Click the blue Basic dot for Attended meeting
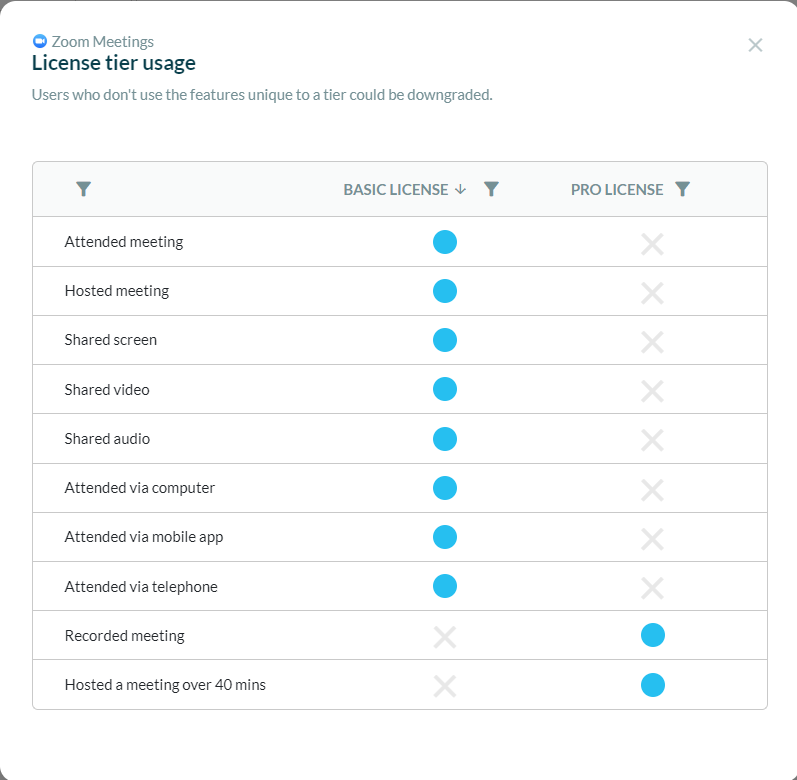This screenshot has width=797, height=780. point(445,242)
